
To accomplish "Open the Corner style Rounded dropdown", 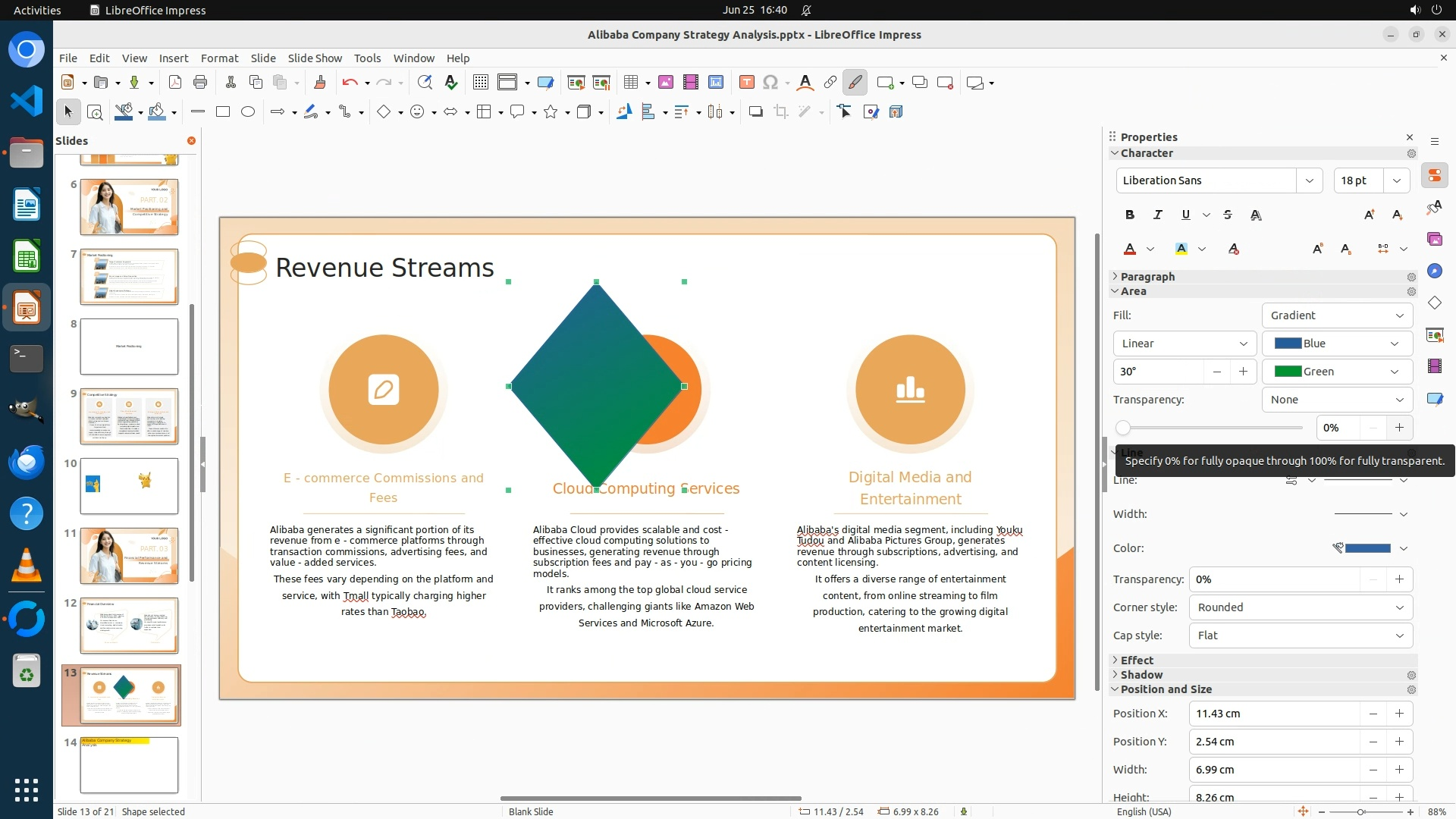I will point(1300,607).
